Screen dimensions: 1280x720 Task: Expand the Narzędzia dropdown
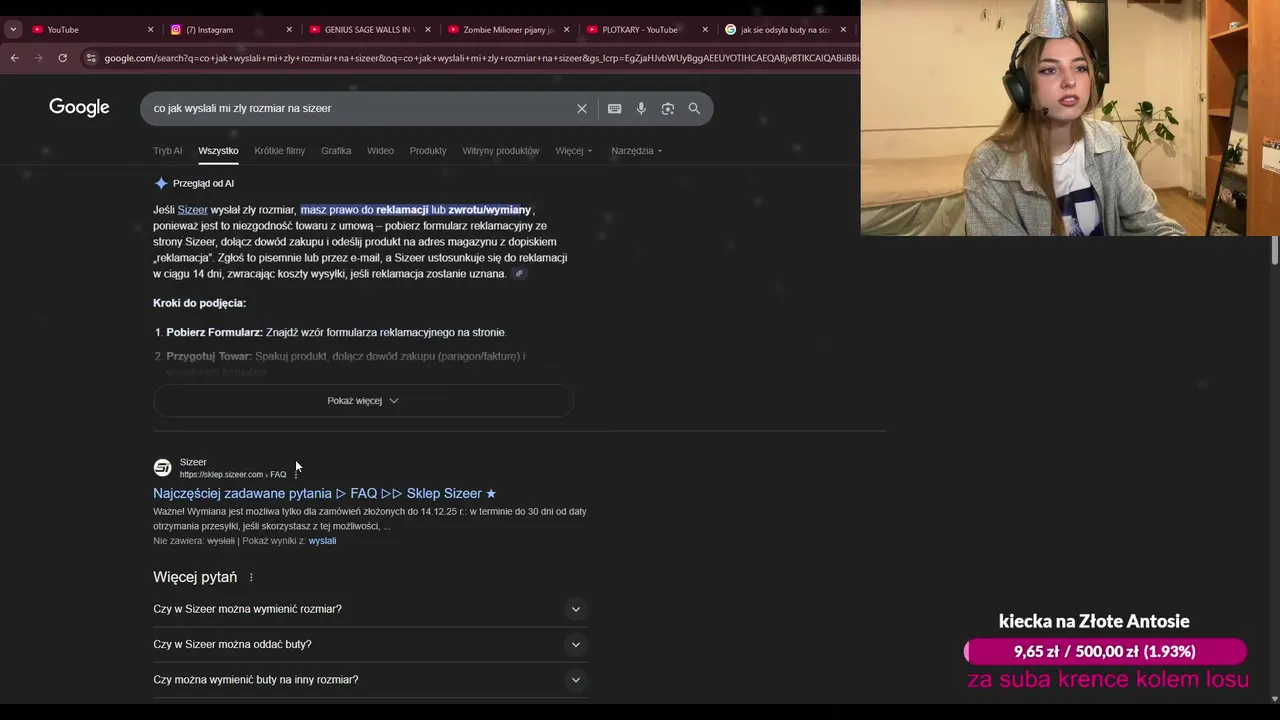(637, 151)
